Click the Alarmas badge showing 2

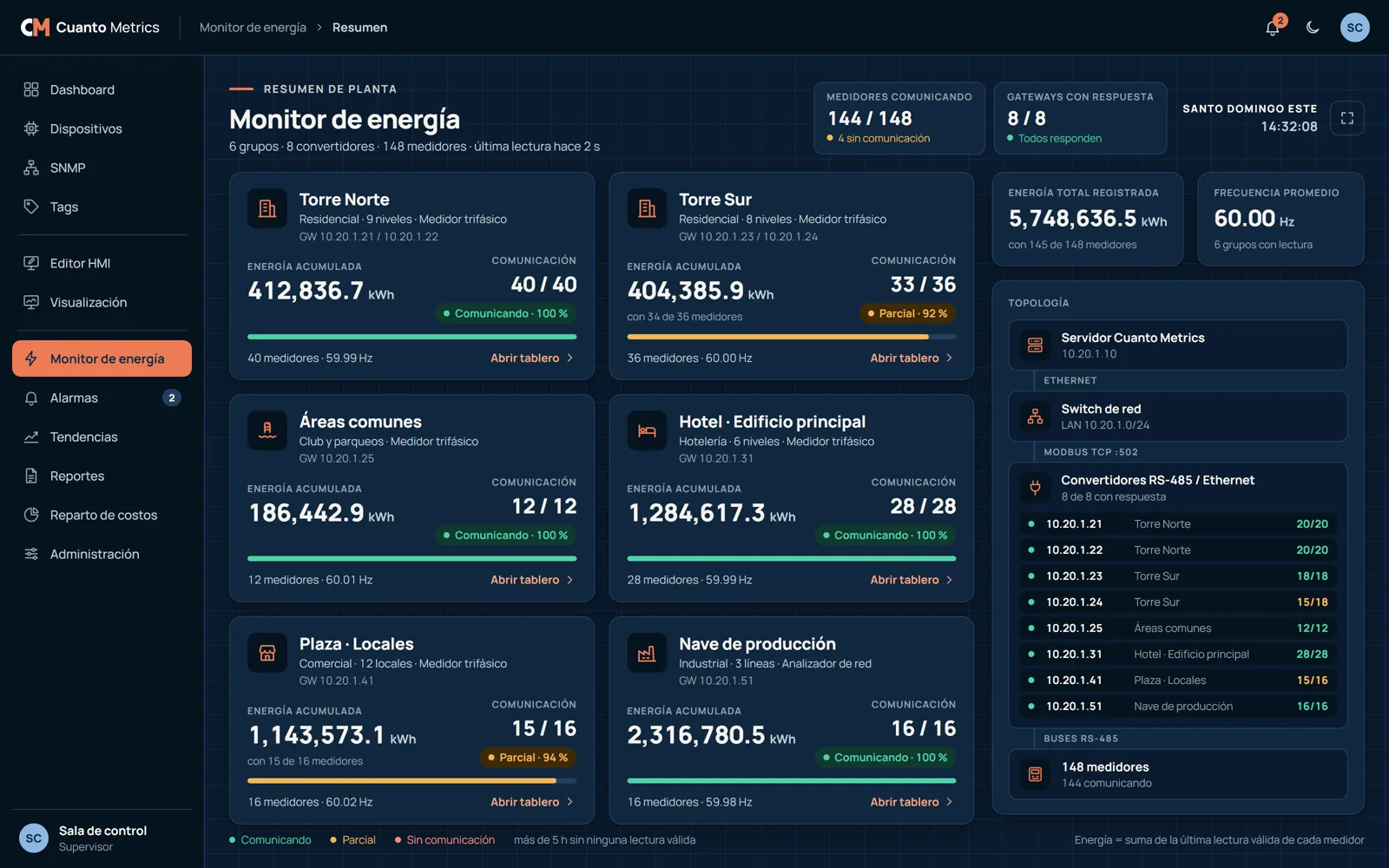(172, 398)
